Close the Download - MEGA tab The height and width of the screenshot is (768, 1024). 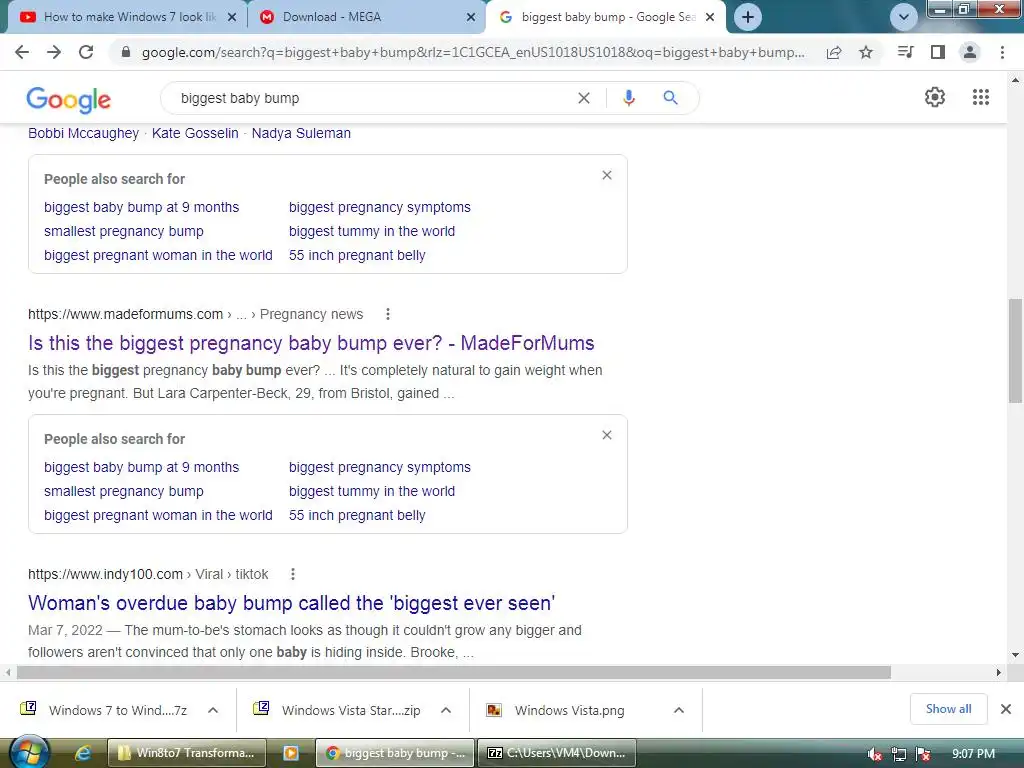471,18
